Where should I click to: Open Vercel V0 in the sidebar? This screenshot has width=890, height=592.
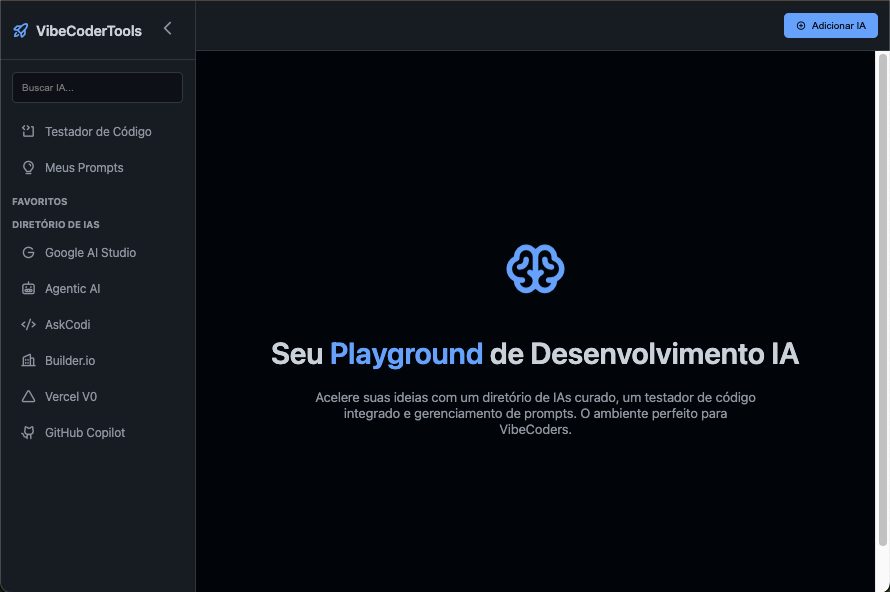[70, 397]
